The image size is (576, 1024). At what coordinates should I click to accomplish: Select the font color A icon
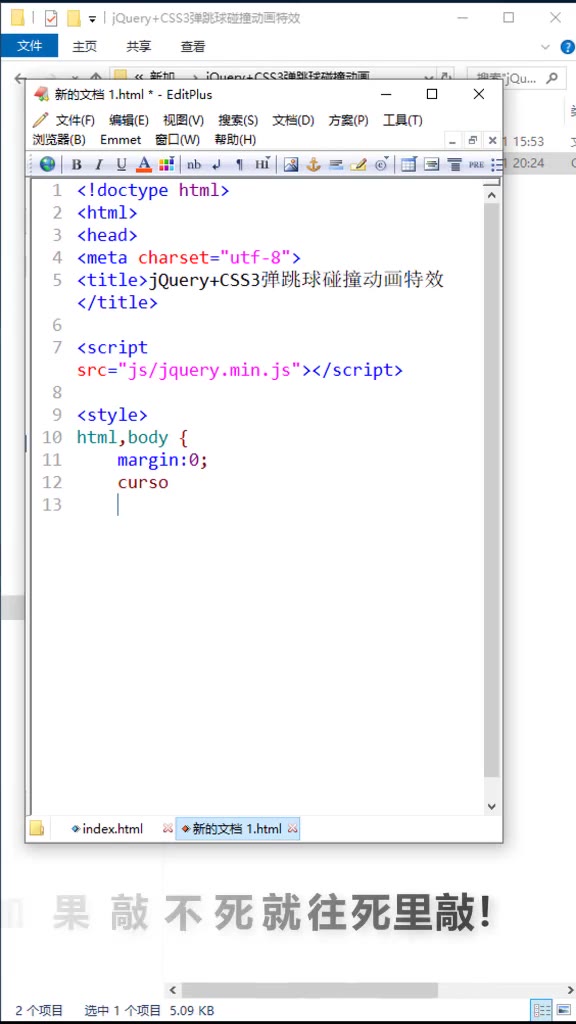tap(144, 165)
